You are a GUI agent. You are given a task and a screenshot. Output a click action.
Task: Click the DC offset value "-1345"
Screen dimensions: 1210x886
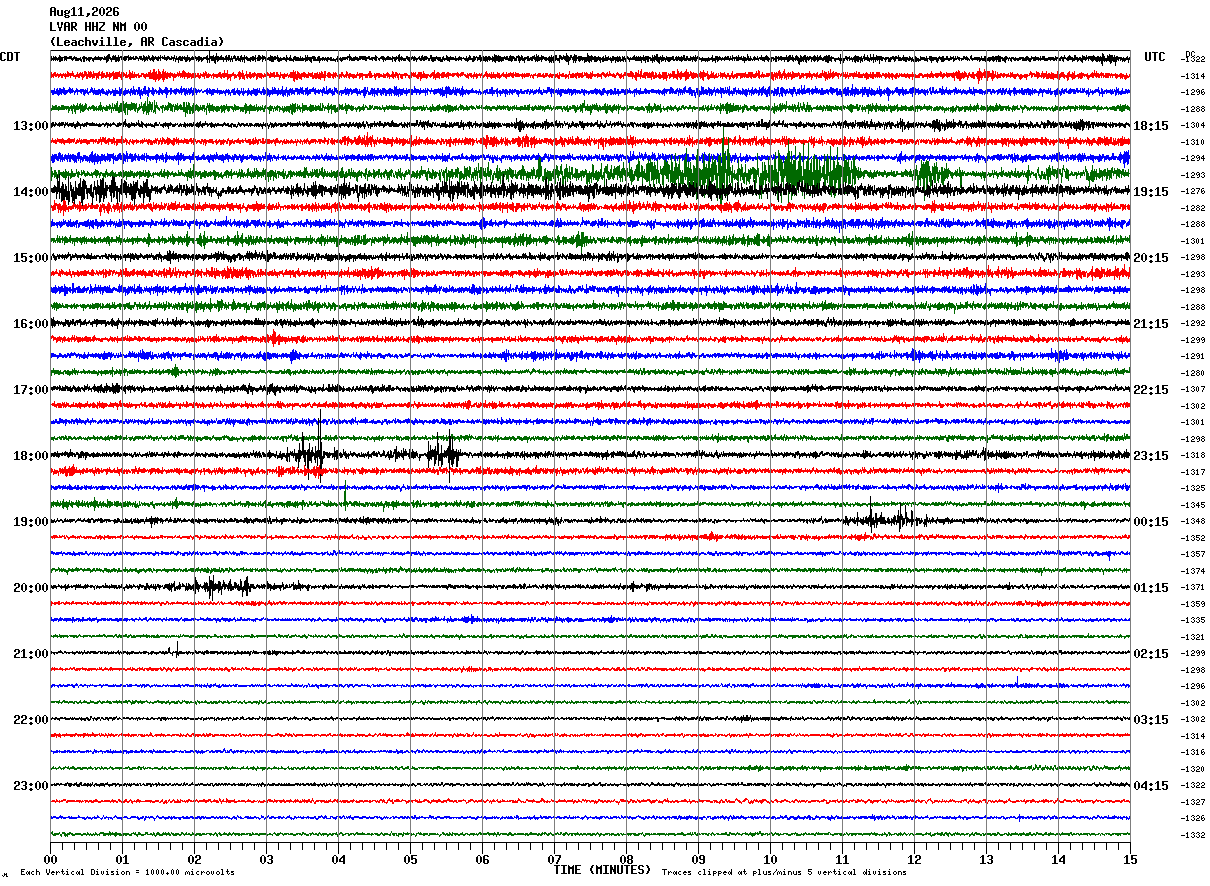coord(1193,505)
